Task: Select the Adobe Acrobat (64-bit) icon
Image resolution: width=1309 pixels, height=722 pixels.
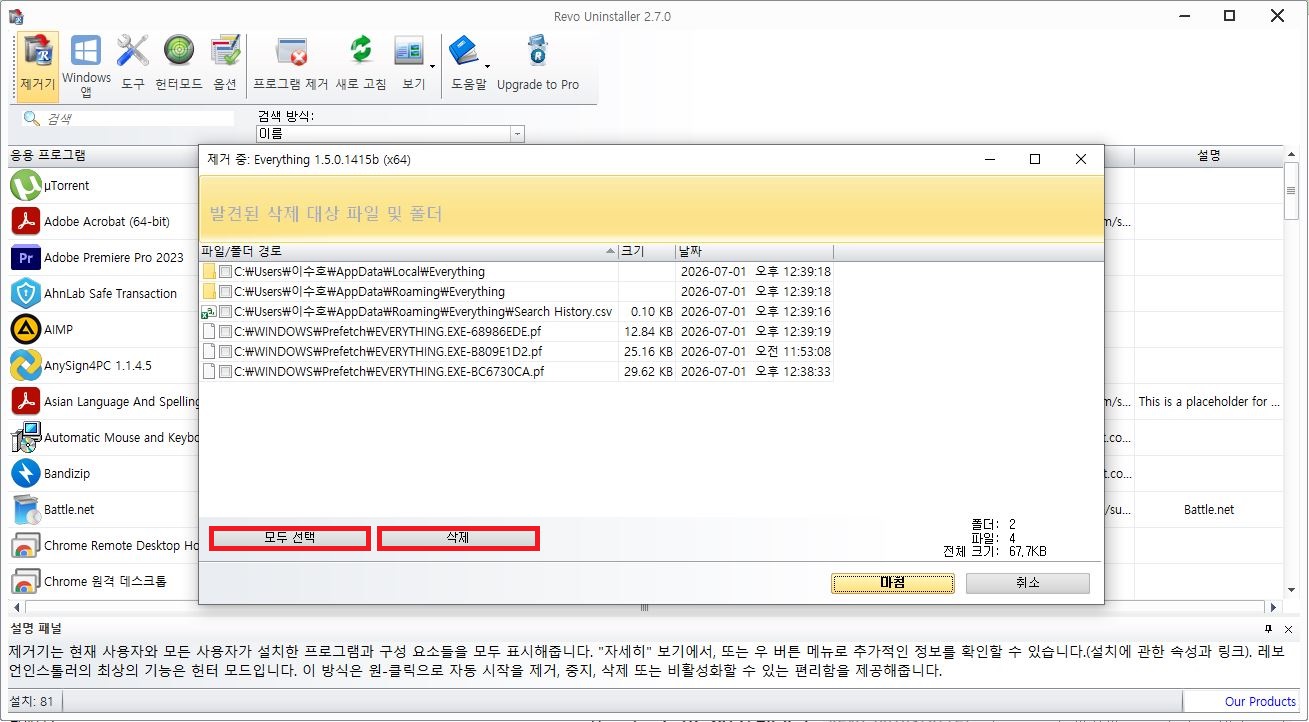Action: click(26, 222)
